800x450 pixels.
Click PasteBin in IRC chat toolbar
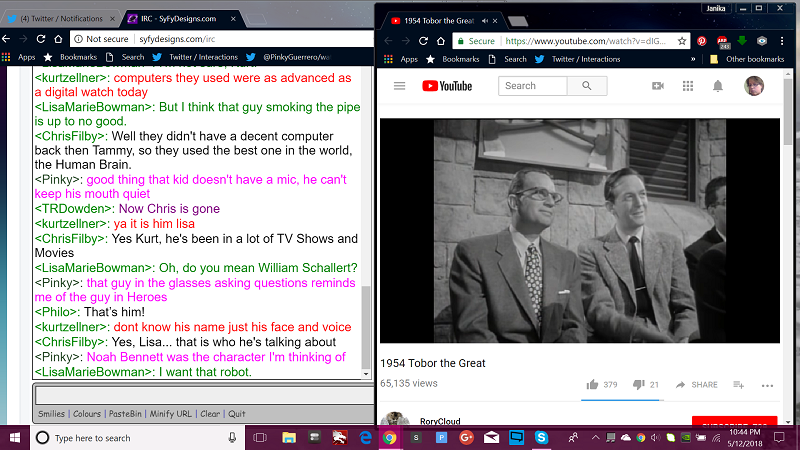pos(125,414)
